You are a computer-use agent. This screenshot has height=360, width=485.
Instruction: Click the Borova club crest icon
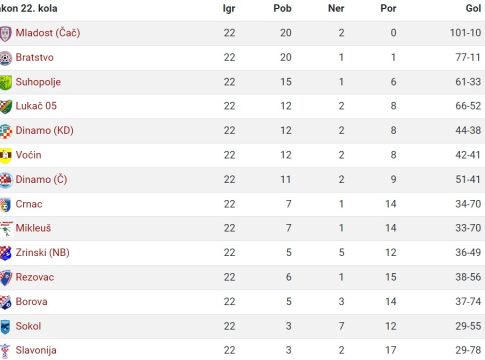[5, 302]
